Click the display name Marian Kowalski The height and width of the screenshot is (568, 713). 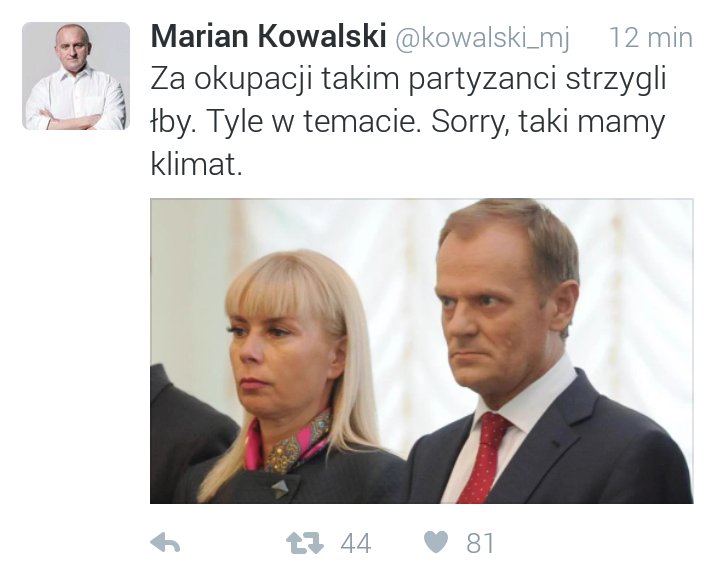click(268, 36)
